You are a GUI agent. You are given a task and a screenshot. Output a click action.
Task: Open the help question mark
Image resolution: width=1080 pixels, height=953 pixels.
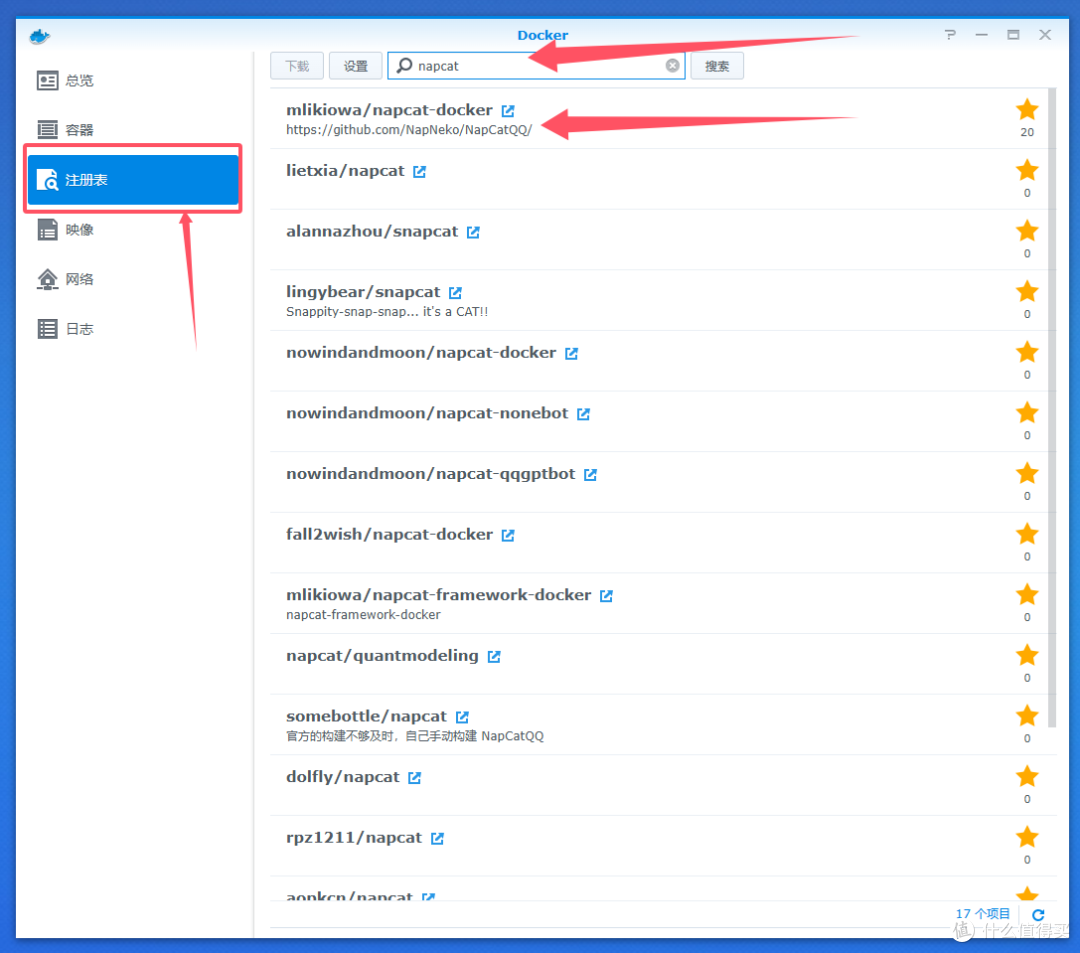[x=950, y=34]
